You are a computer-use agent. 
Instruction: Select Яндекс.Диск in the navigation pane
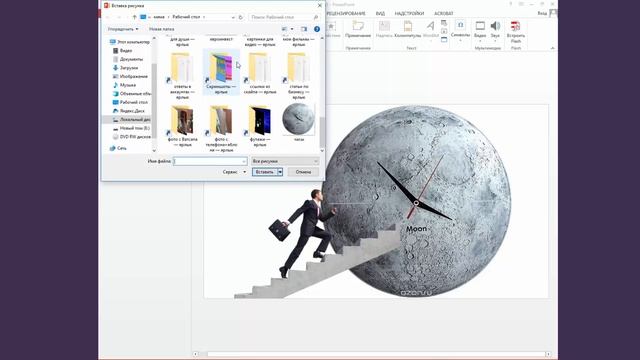[129, 111]
